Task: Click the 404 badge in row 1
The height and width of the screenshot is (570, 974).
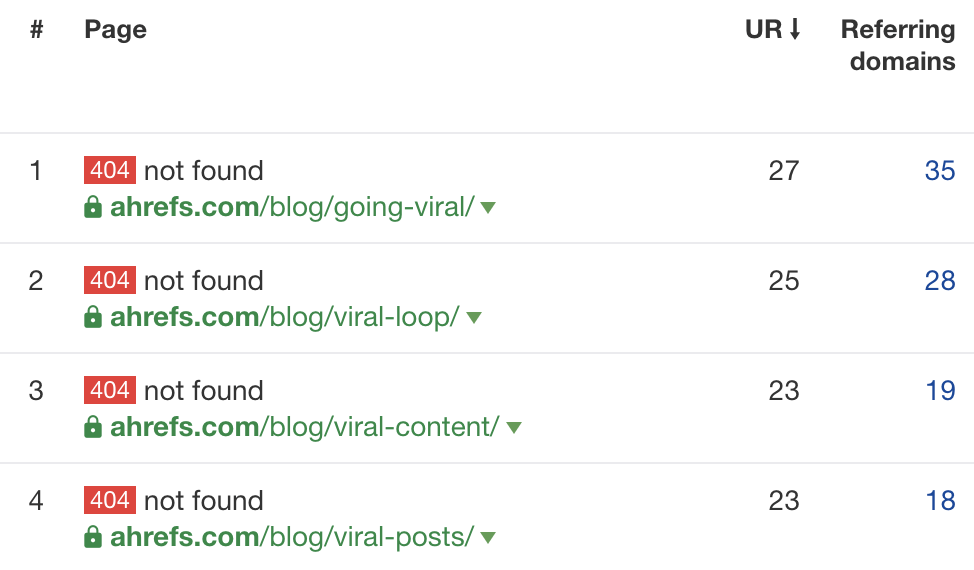Action: click(x=109, y=170)
